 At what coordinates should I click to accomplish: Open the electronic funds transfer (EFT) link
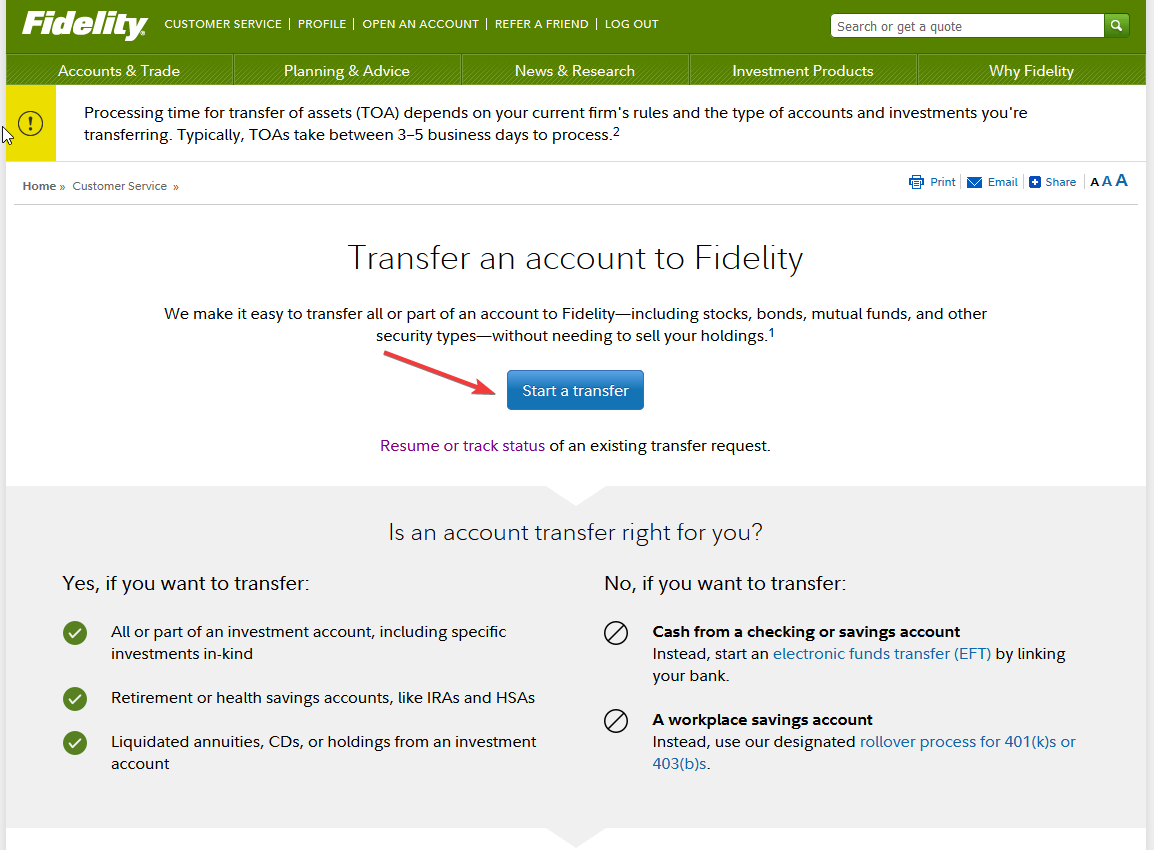click(882, 654)
